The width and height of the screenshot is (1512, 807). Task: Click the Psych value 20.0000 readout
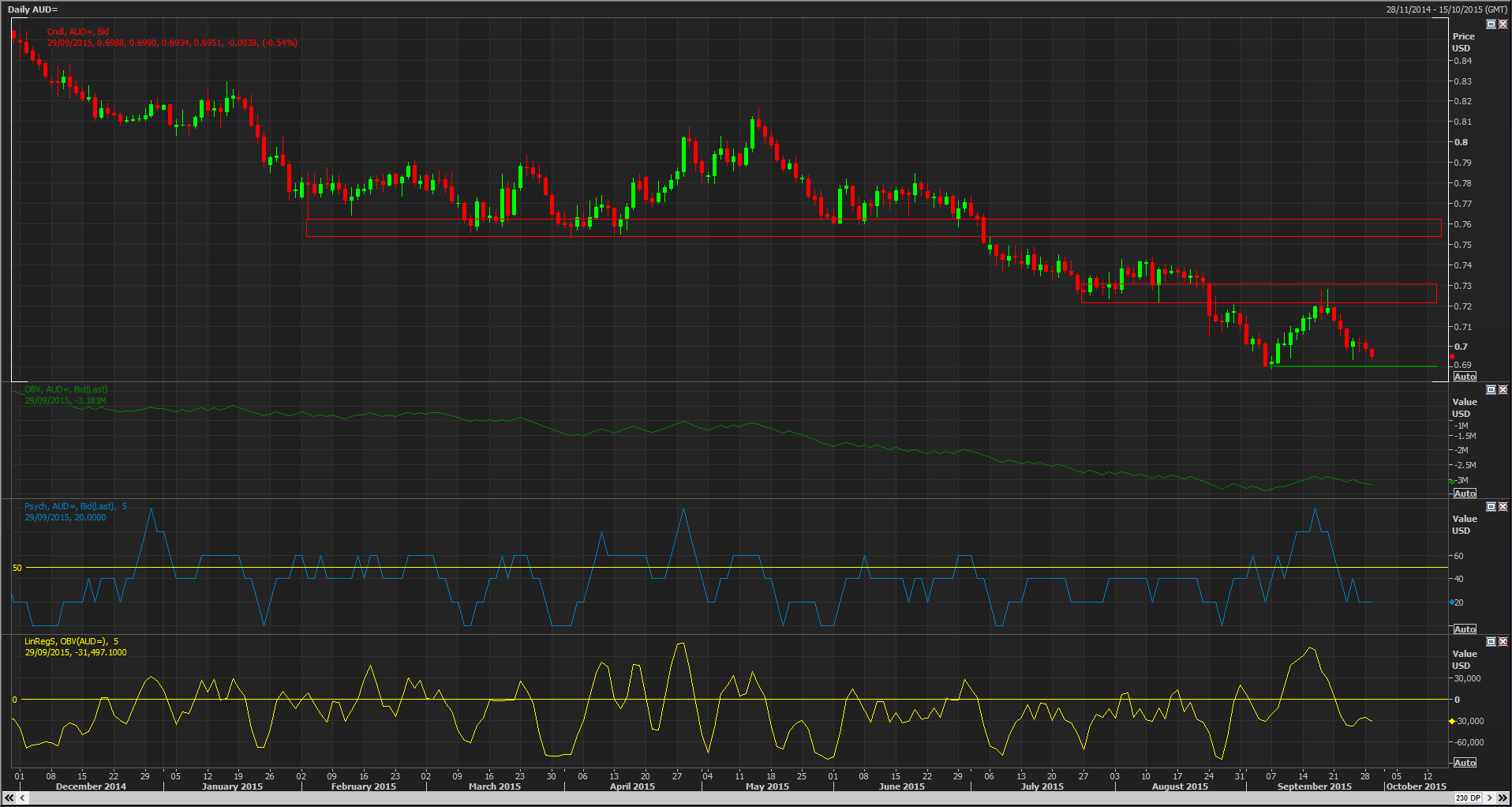[x=65, y=517]
